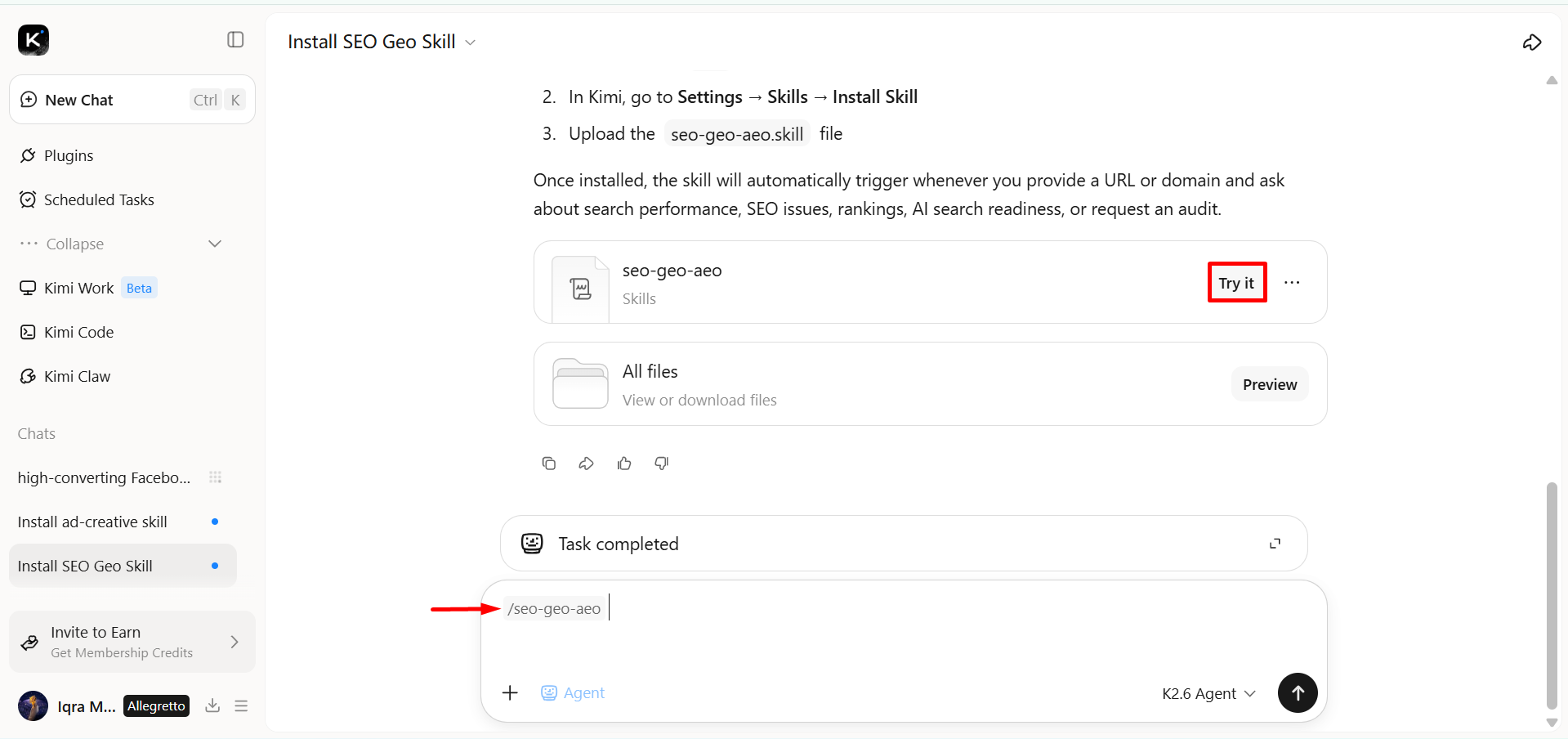Open chat options grid icon for high-converting chat

click(x=215, y=477)
